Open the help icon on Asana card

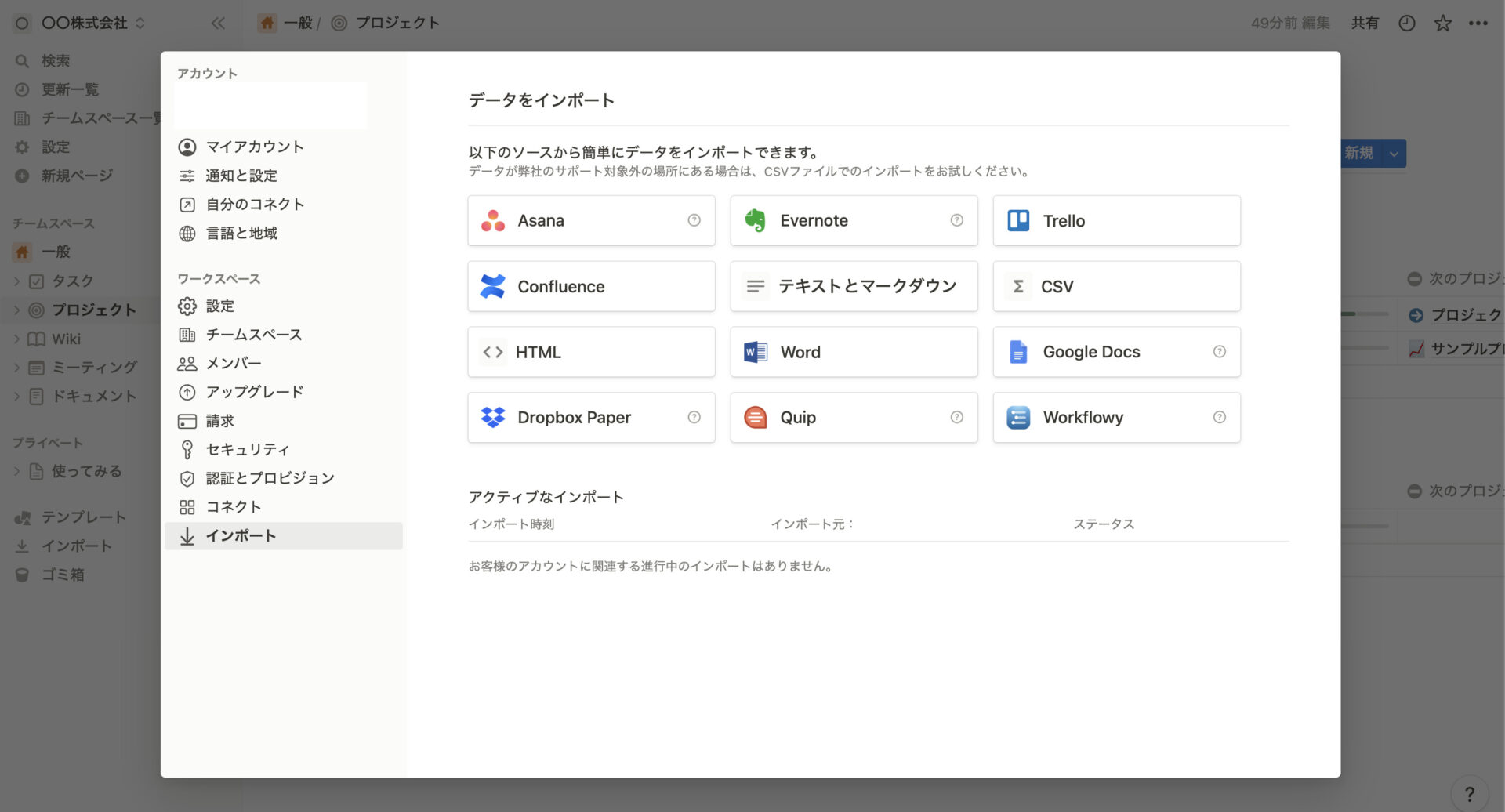(694, 221)
